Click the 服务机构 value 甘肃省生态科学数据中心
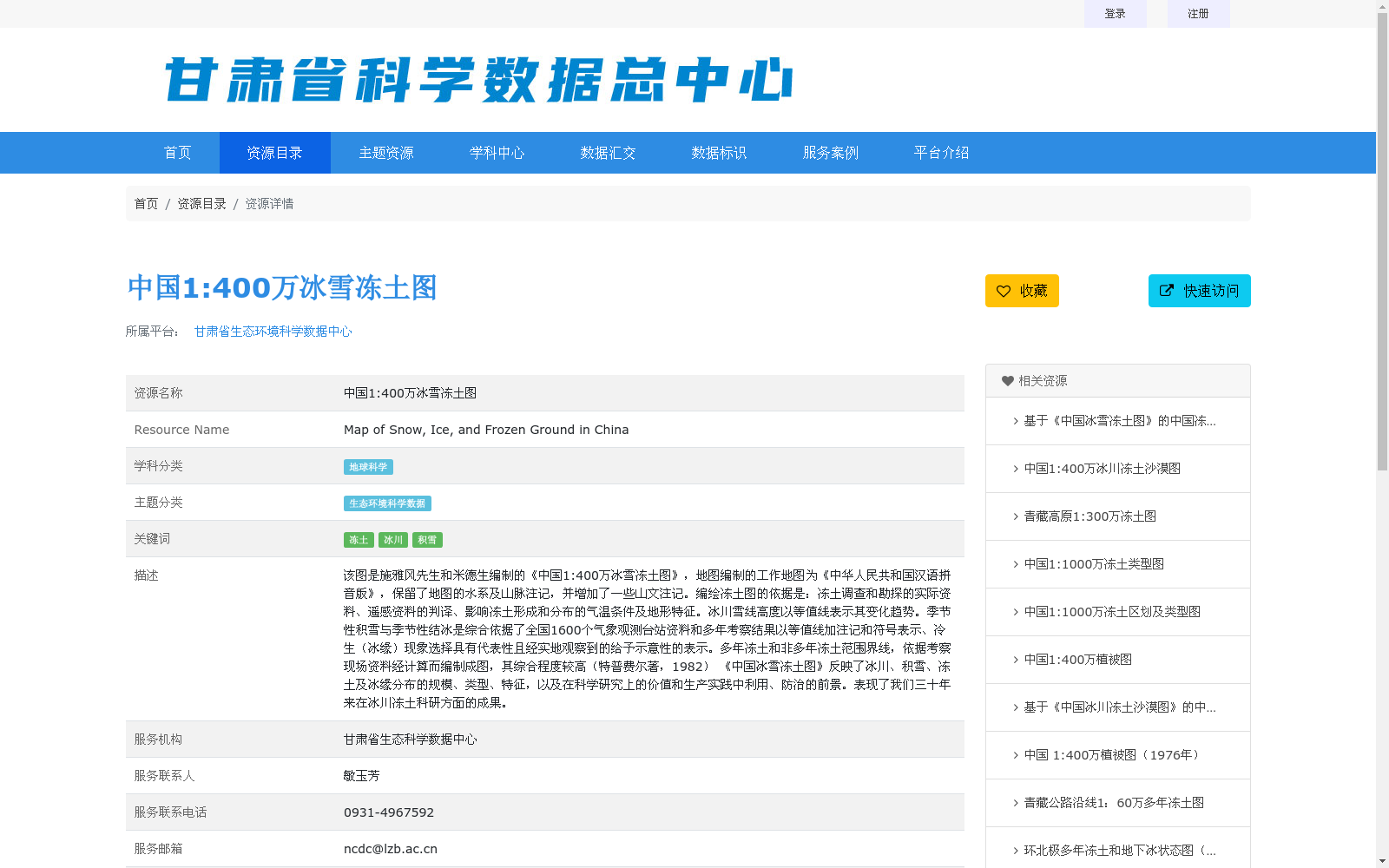Screen dimensions: 1389x868 point(411,740)
